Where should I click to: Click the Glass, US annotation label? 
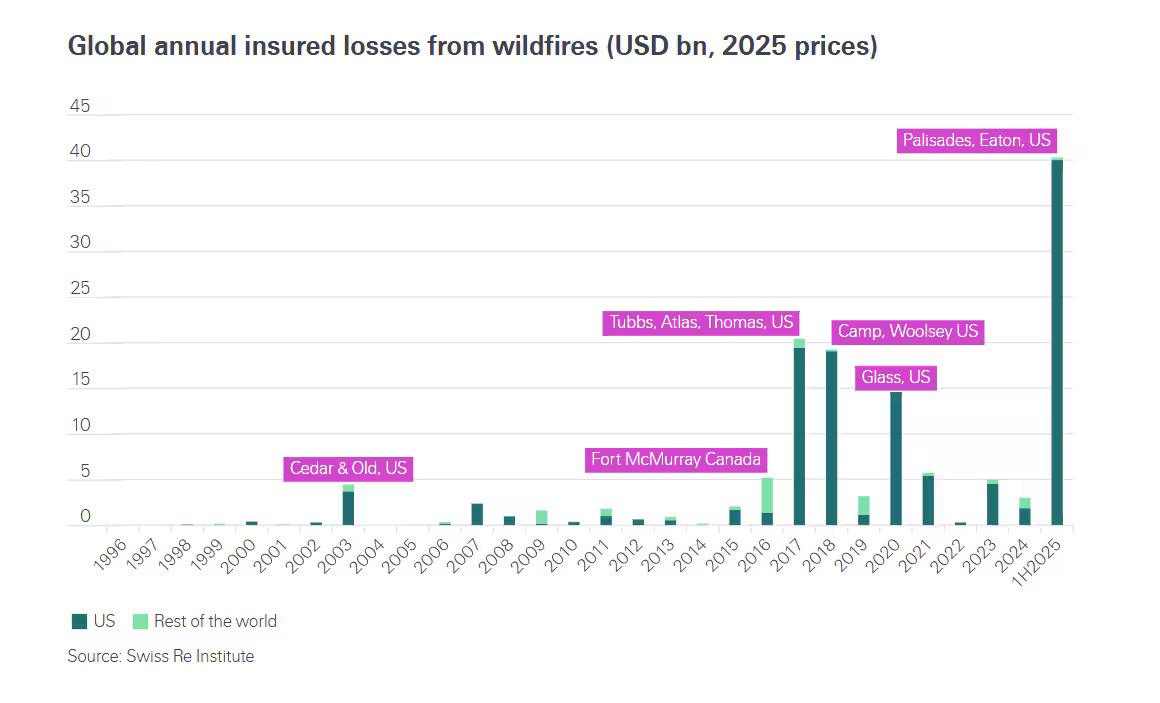click(896, 377)
